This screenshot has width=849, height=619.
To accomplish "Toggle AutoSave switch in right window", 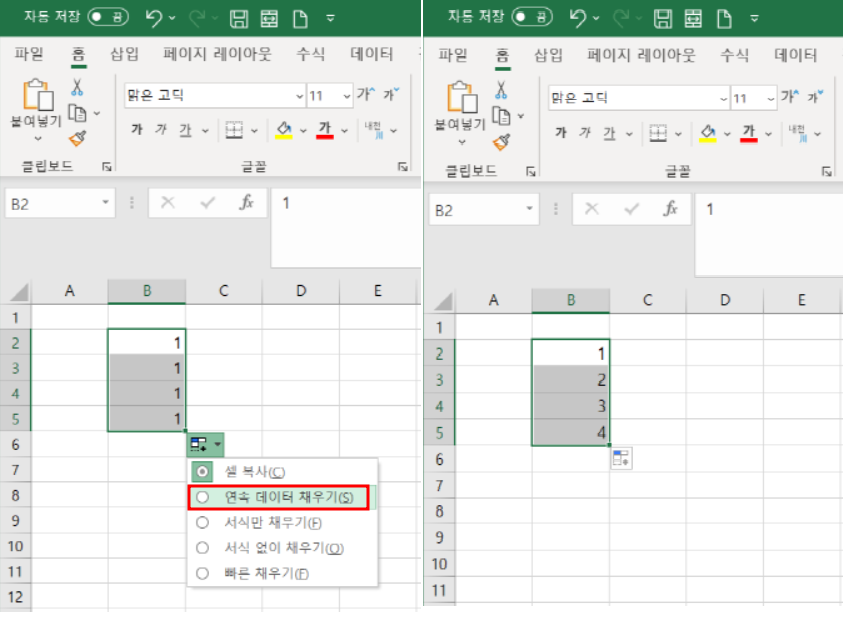I will [x=532, y=17].
